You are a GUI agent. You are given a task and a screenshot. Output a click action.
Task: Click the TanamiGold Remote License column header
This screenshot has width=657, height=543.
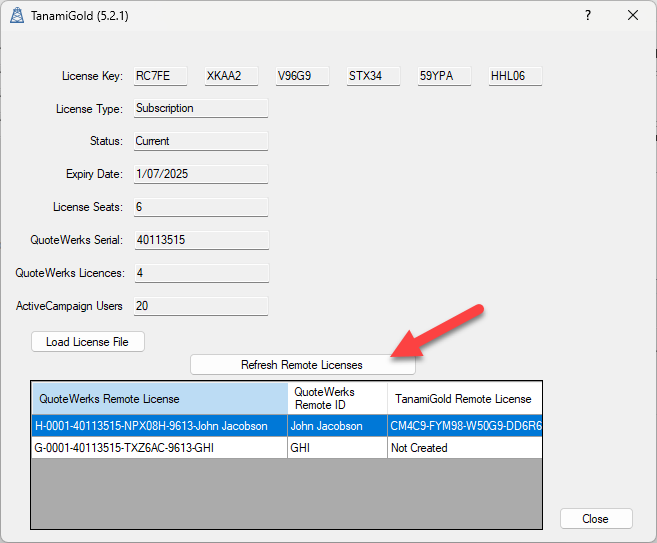[464, 399]
